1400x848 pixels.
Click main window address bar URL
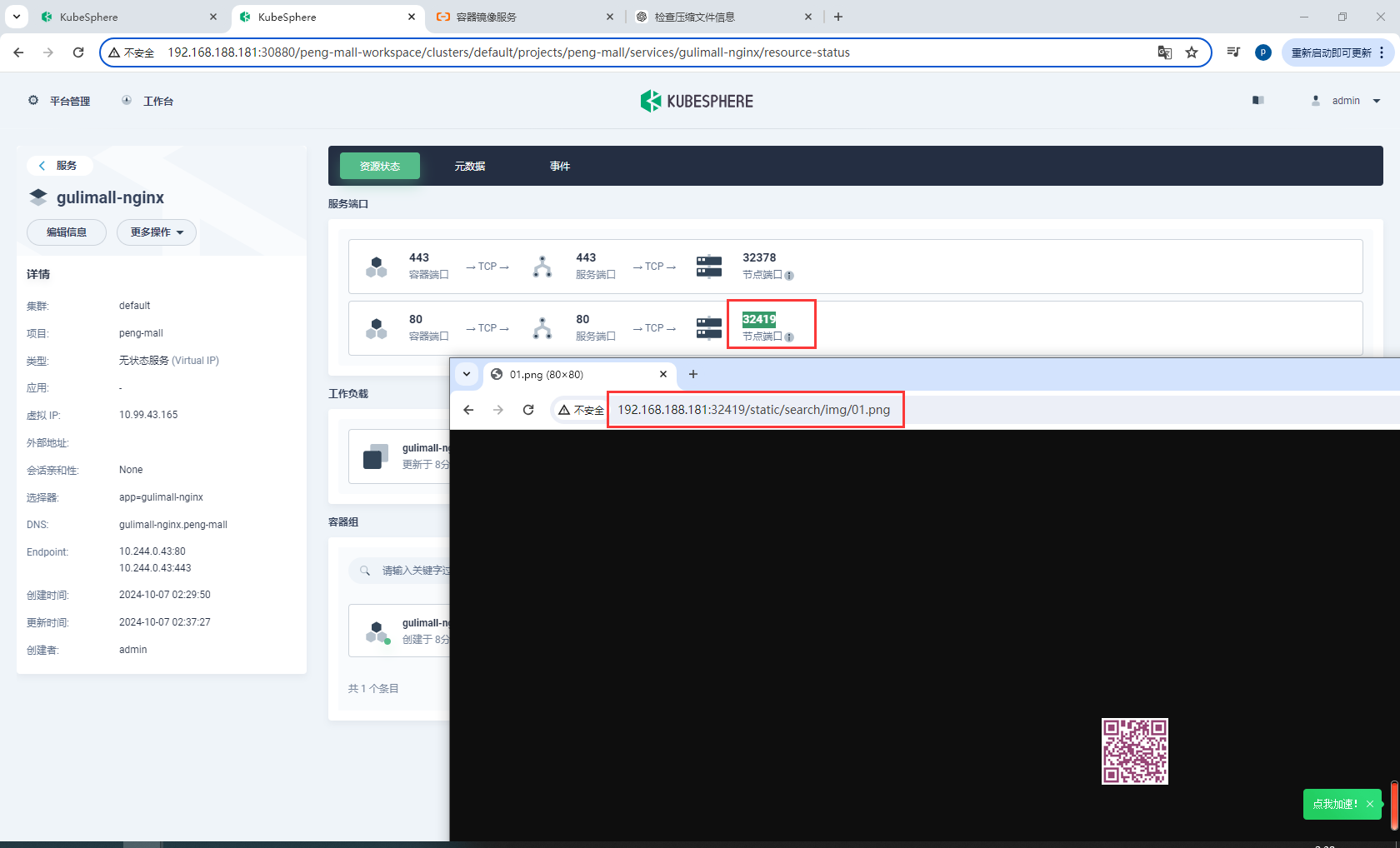[x=508, y=52]
